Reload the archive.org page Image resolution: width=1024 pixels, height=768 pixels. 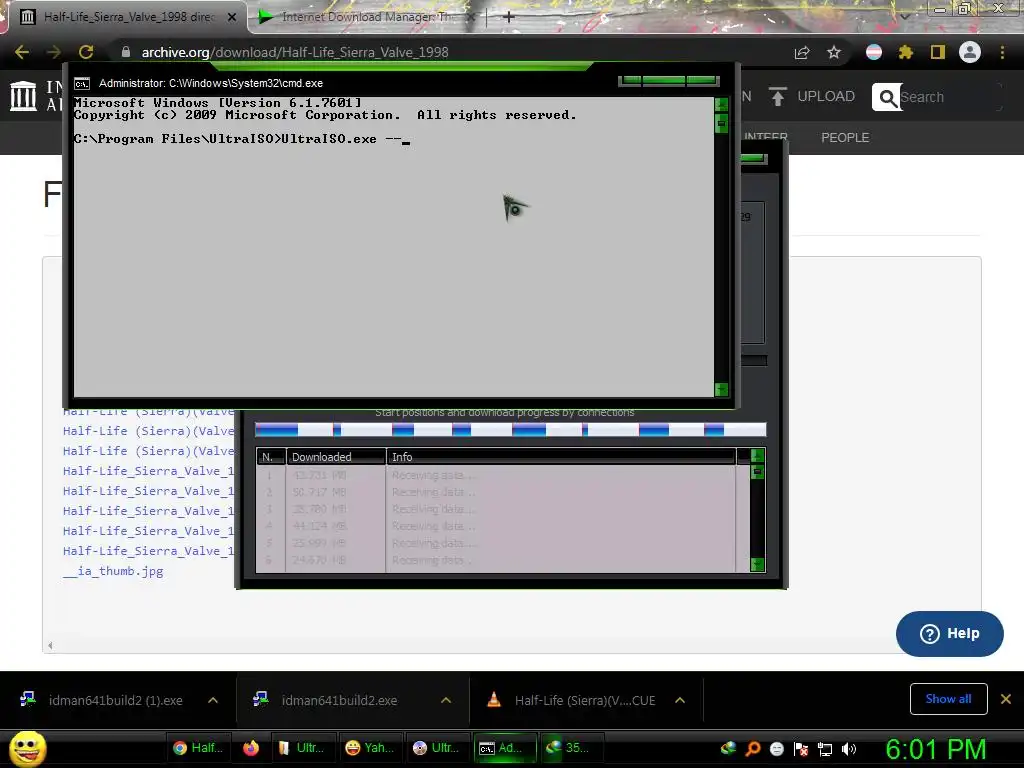tap(86, 52)
